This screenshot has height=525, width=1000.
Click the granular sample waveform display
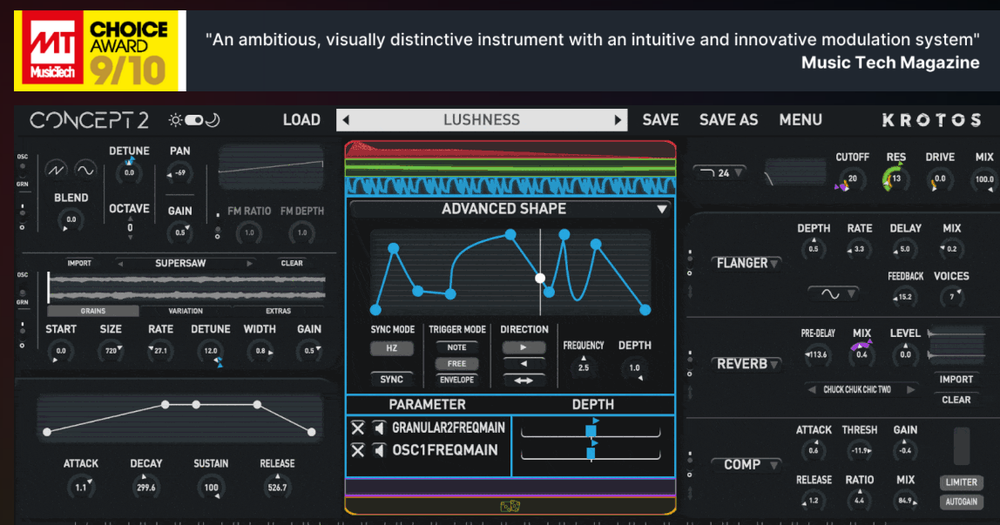click(188, 286)
